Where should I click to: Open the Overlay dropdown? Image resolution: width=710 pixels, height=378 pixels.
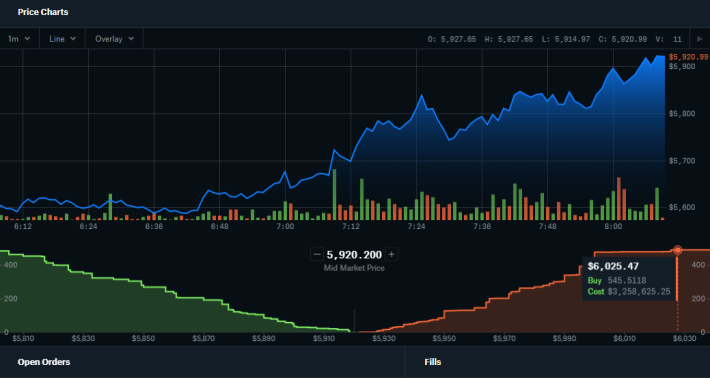[114, 39]
